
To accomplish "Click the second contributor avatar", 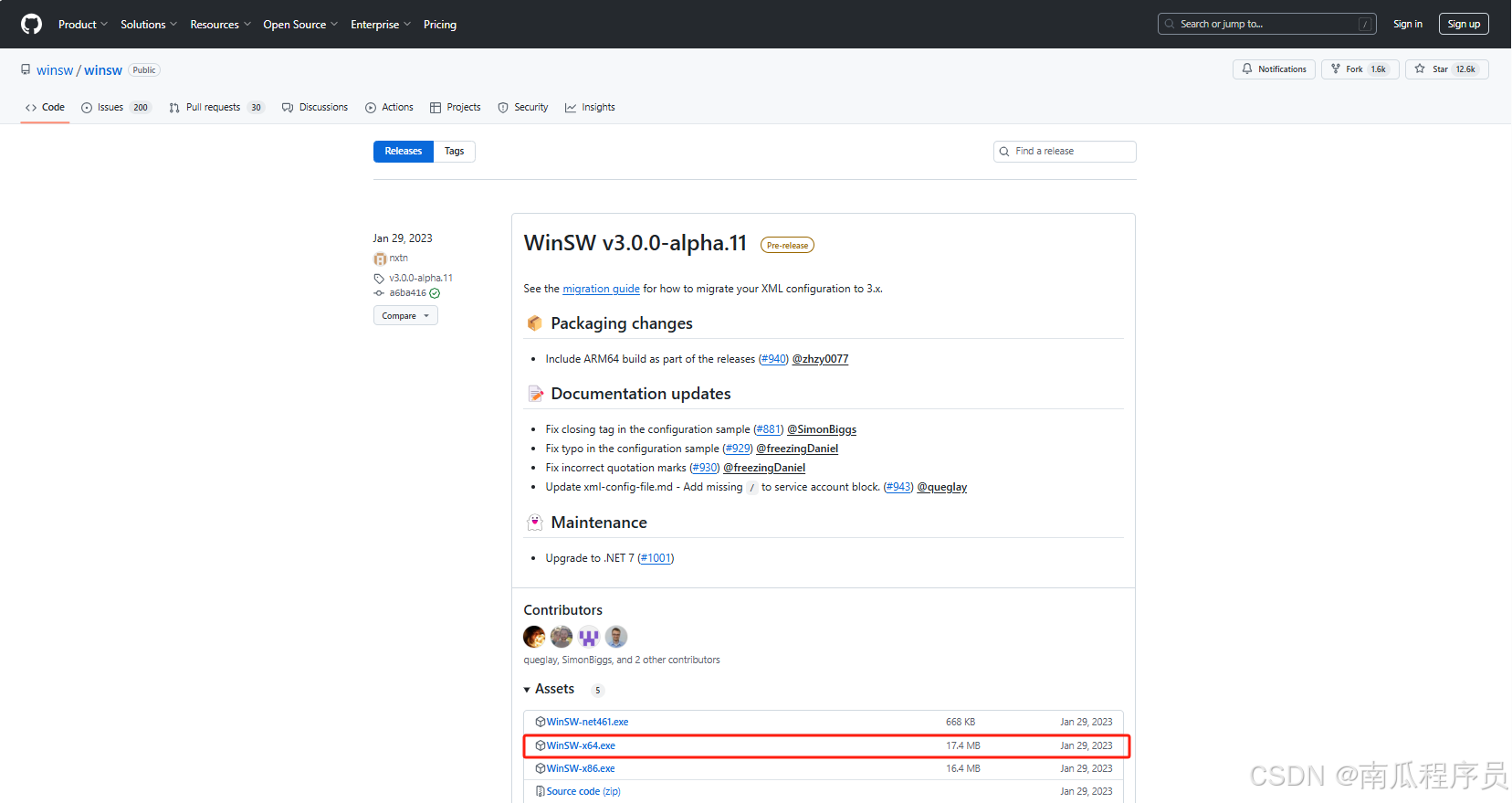I will [x=562, y=637].
